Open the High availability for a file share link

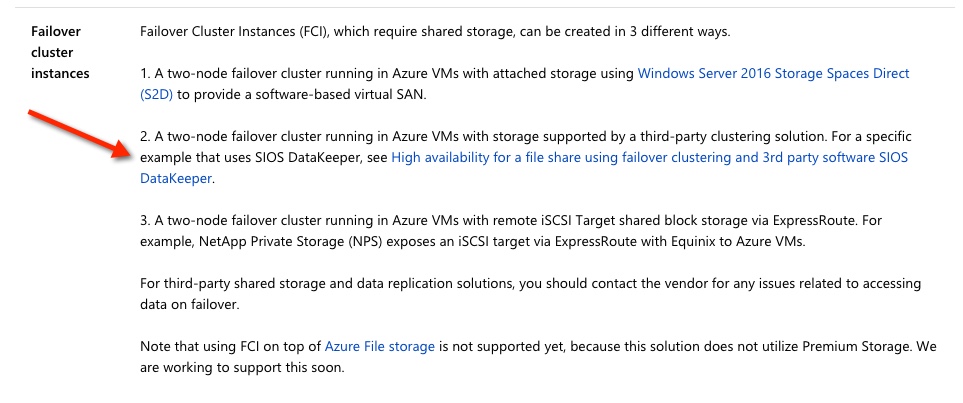[649, 158]
